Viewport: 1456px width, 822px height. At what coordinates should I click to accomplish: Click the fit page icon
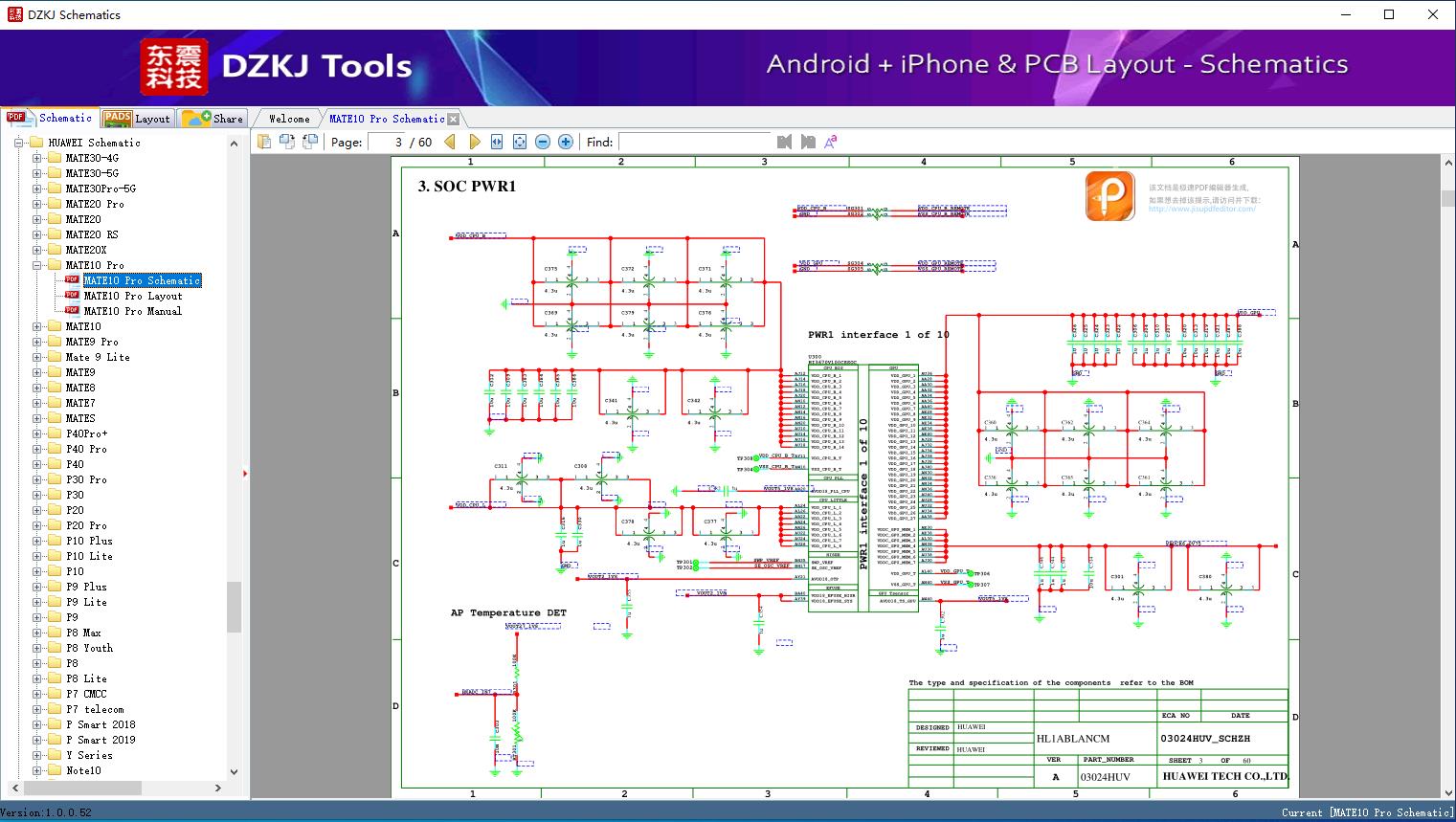520,142
